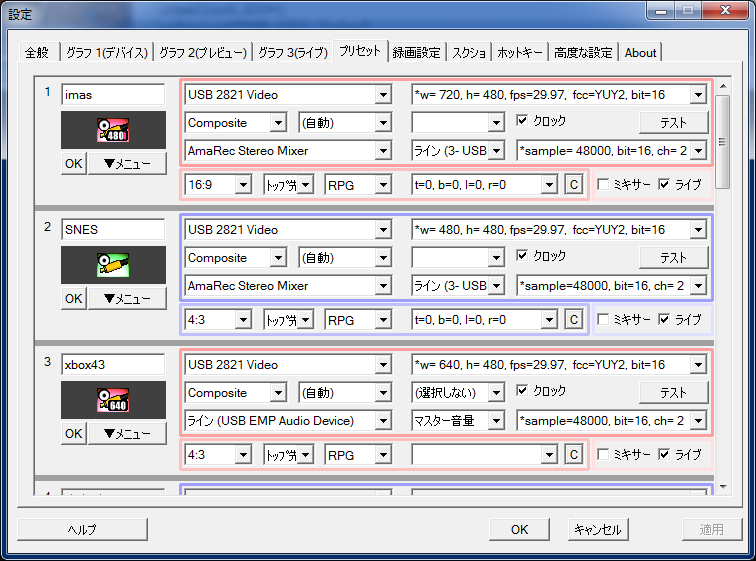Viewport: 756px width, 561px height.
Task: Open the (選択しない) dropdown in preset 3
Action: coord(458,392)
